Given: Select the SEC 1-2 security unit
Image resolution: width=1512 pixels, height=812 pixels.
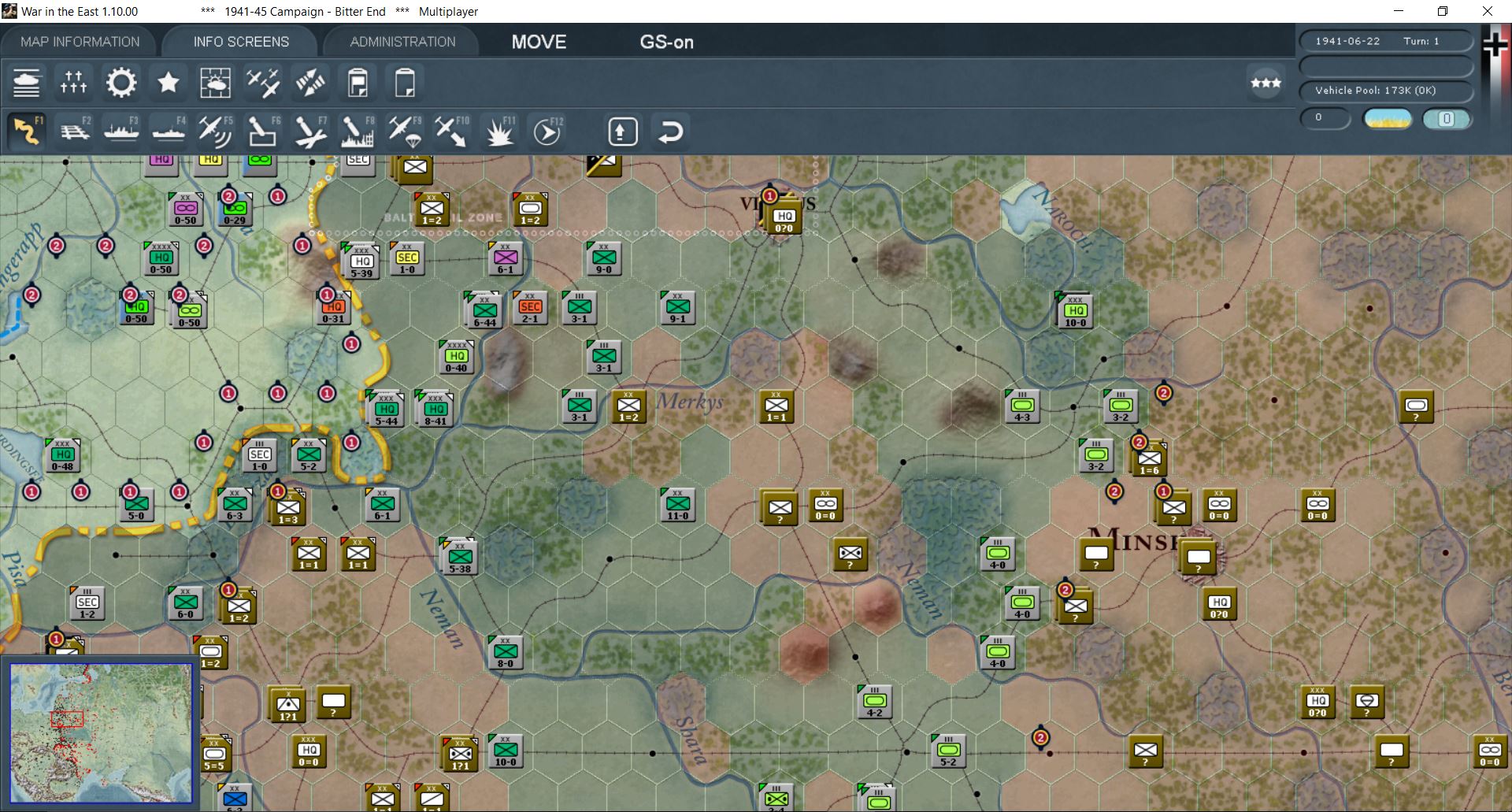Looking at the screenshot, I should [87, 603].
